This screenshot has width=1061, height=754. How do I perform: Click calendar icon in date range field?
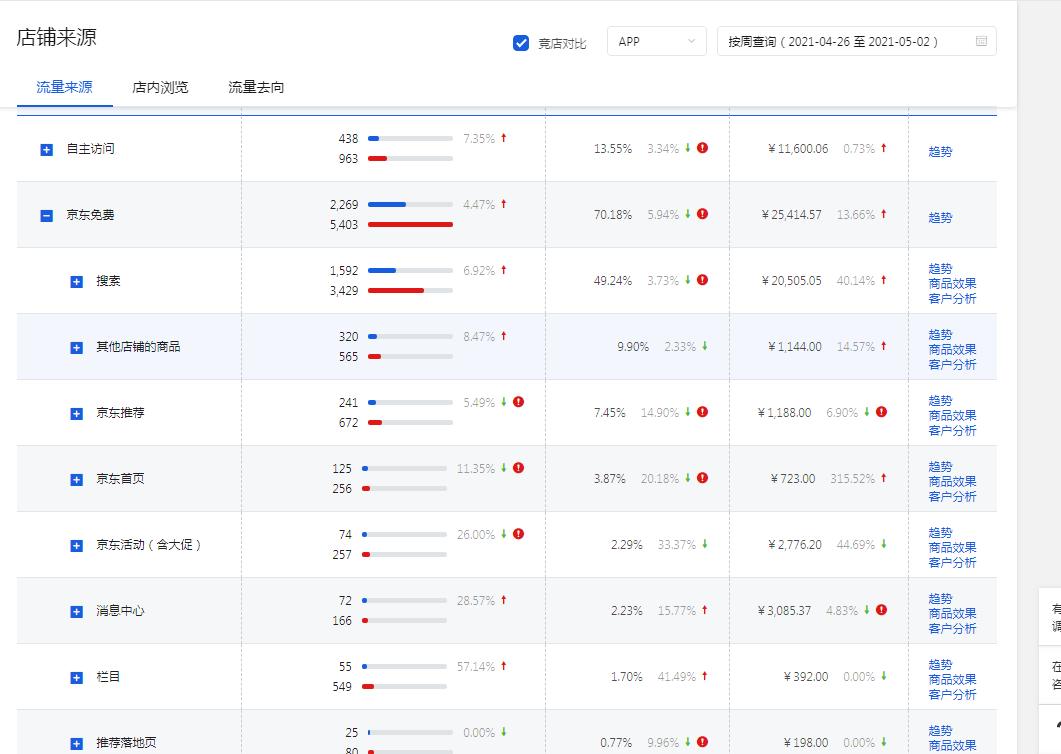[x=981, y=41]
